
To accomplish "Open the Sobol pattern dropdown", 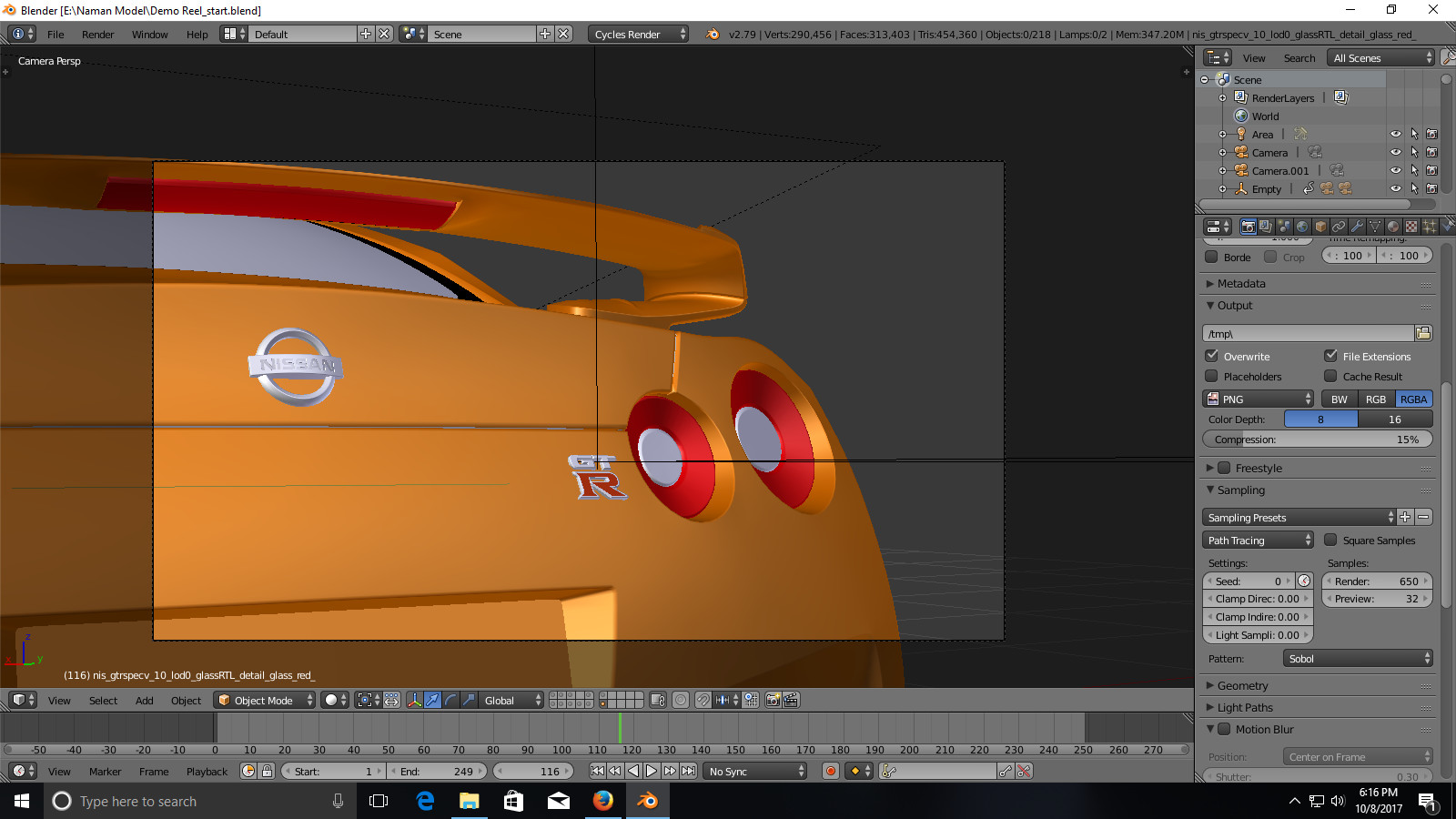I will [x=1358, y=658].
